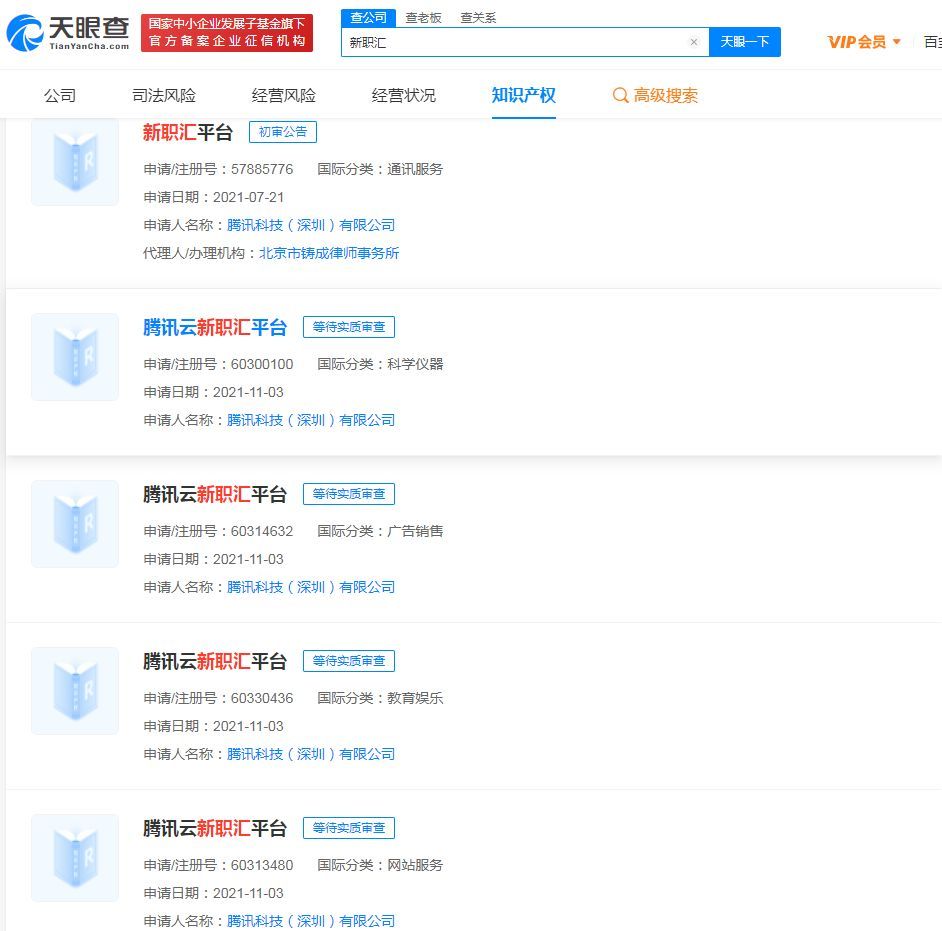
Task: Click 国际分类:网站服务 text
Action: tap(380, 865)
